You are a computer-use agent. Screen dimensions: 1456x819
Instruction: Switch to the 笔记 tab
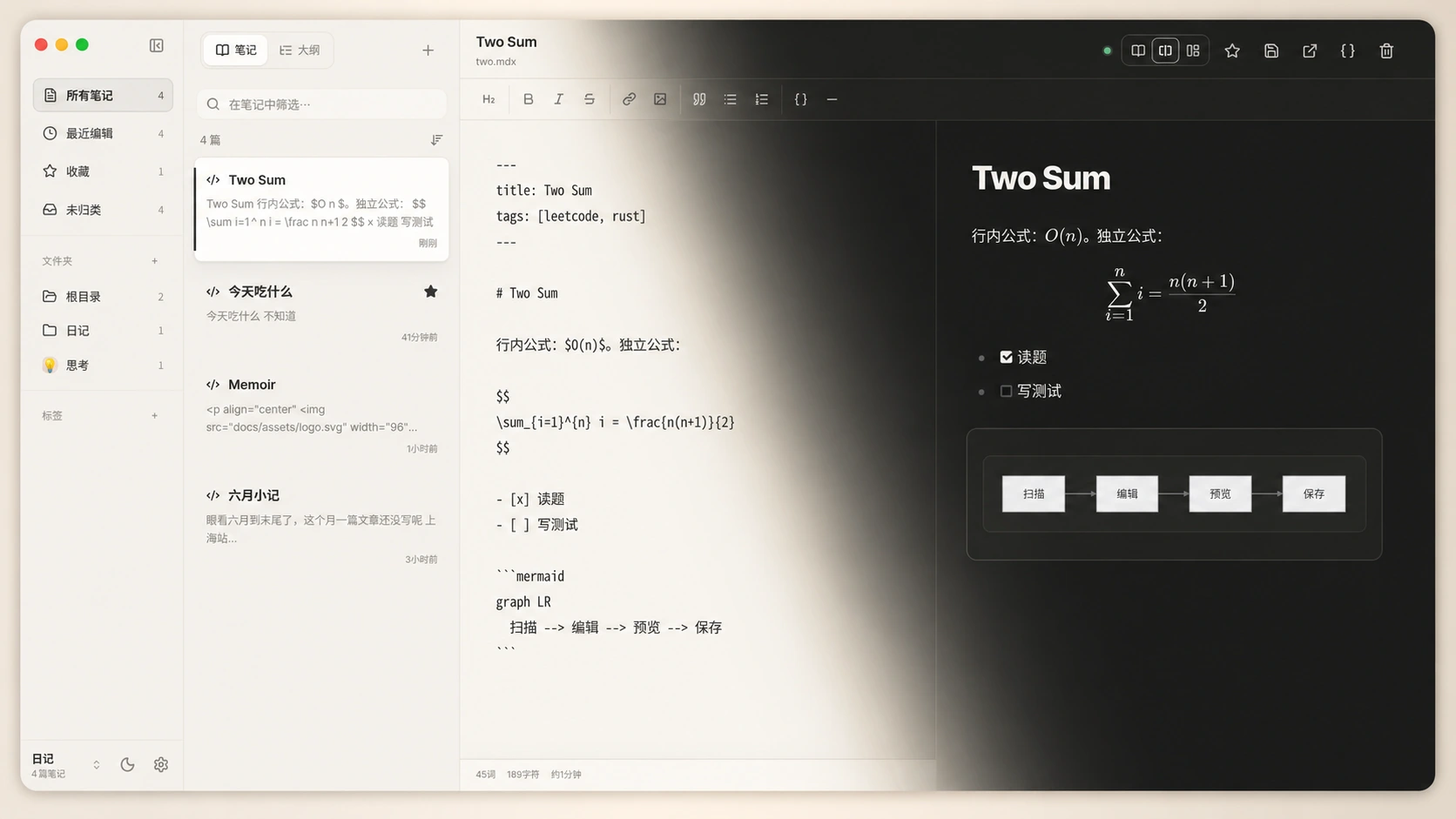point(236,50)
